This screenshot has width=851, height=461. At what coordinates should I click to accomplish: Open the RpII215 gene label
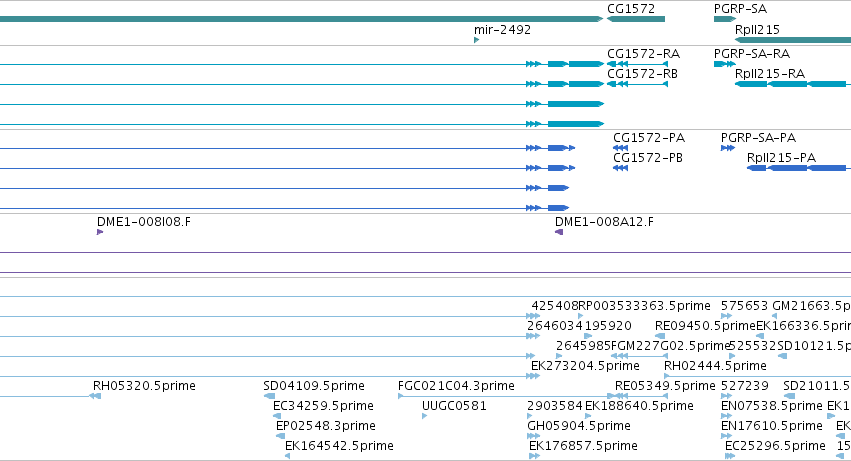click(757, 30)
